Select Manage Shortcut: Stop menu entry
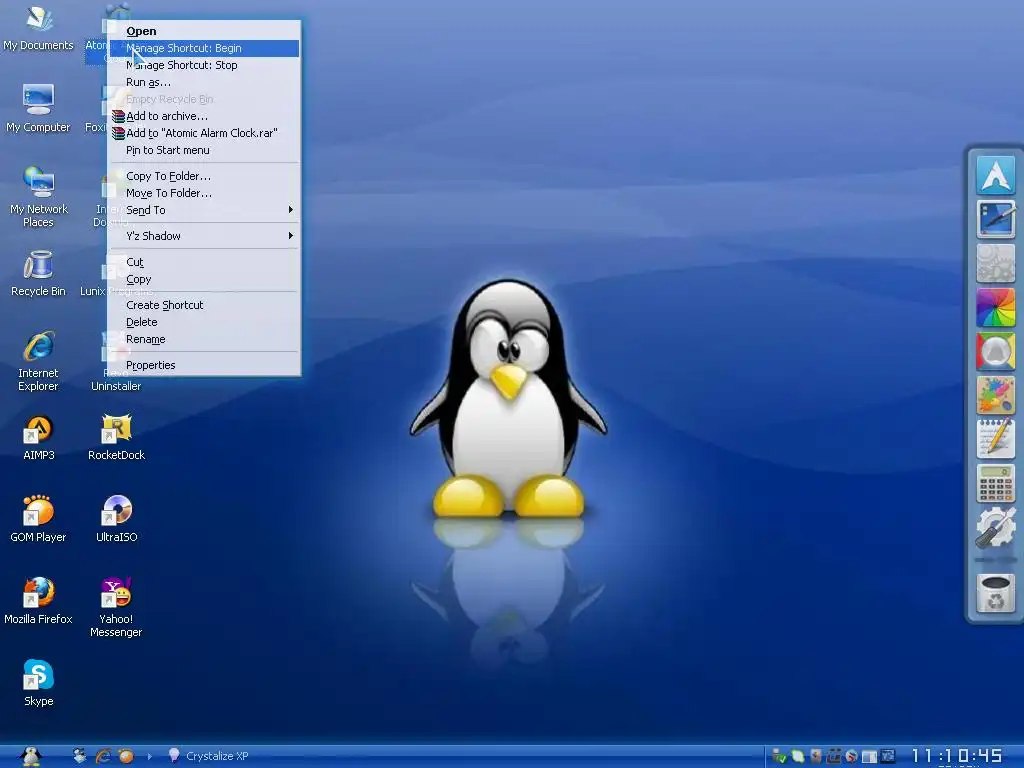This screenshot has width=1024, height=768. point(204,65)
